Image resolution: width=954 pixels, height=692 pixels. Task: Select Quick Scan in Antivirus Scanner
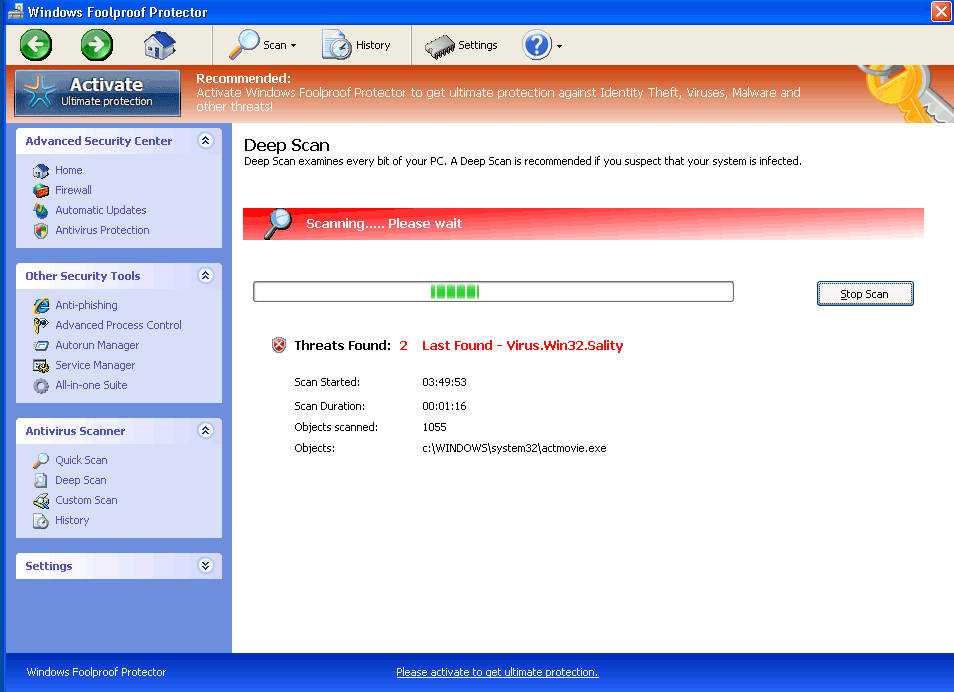pos(81,460)
